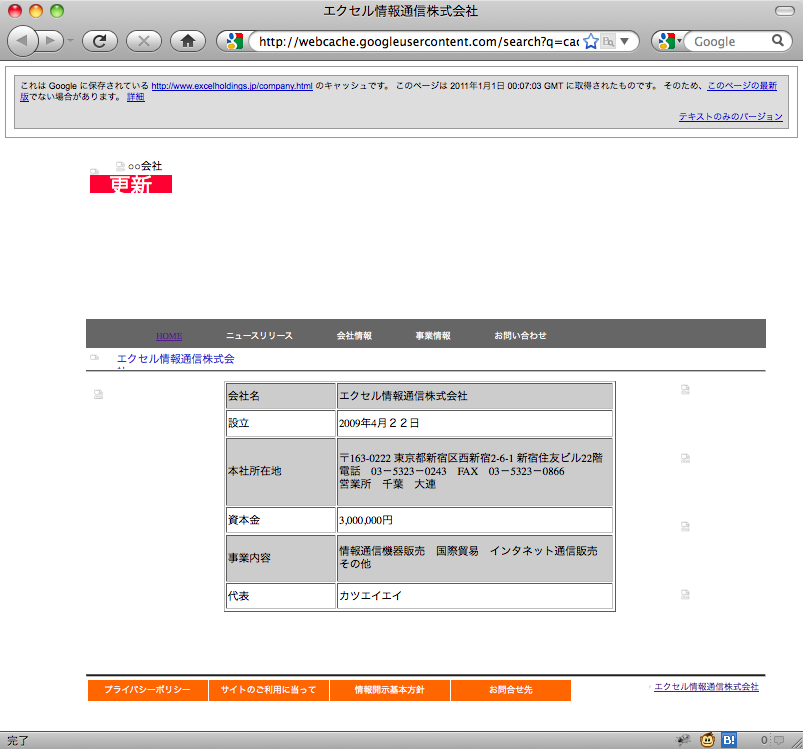Click the comment bubble icon in status bar
Screen dimensions: 803x749
pyautogui.click(x=779, y=740)
